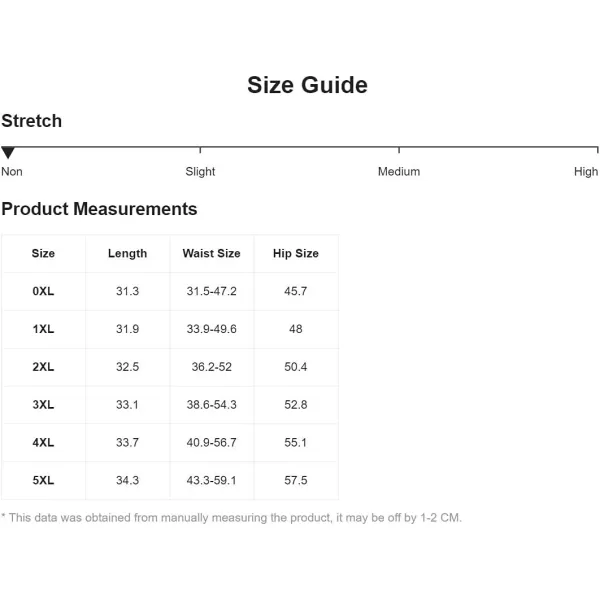Click the 36.2-52 waist size cell

211,367
